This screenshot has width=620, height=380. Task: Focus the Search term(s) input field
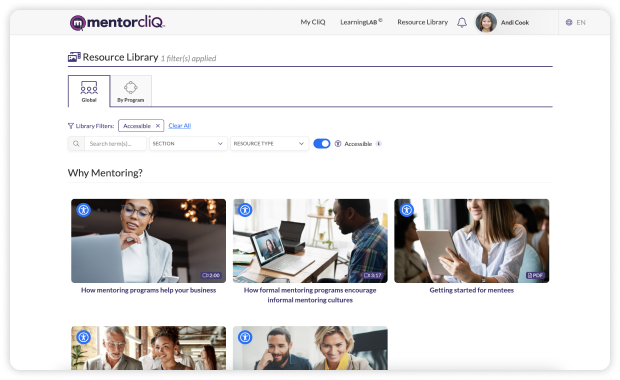[x=115, y=144]
